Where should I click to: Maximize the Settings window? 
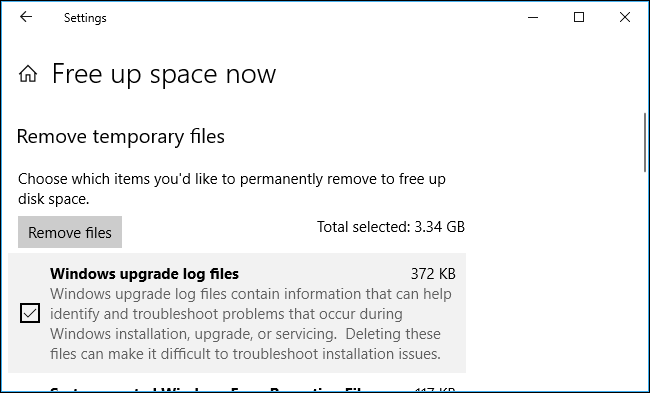click(x=579, y=17)
